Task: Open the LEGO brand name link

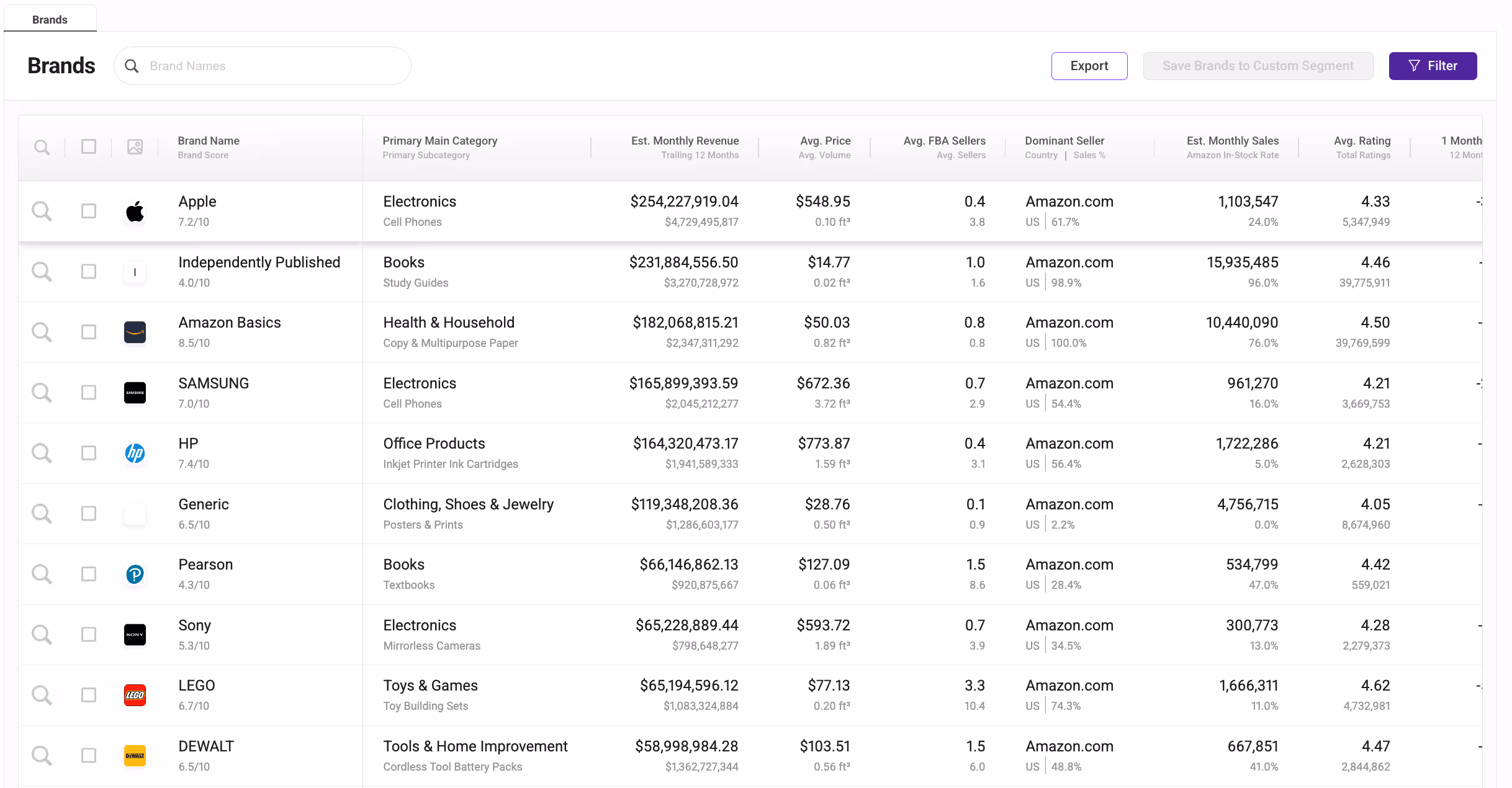Action: 197,686
